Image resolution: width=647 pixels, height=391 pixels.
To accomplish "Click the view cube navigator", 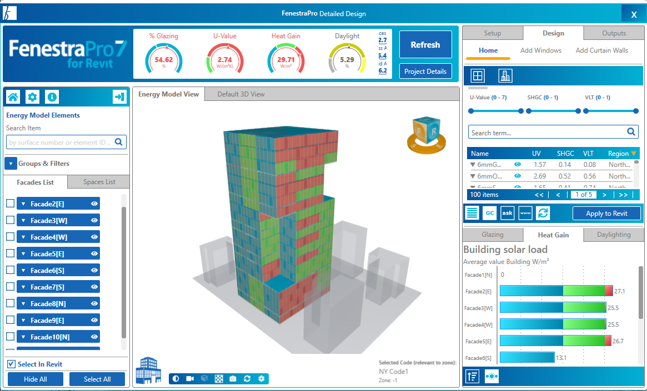I will (426, 135).
